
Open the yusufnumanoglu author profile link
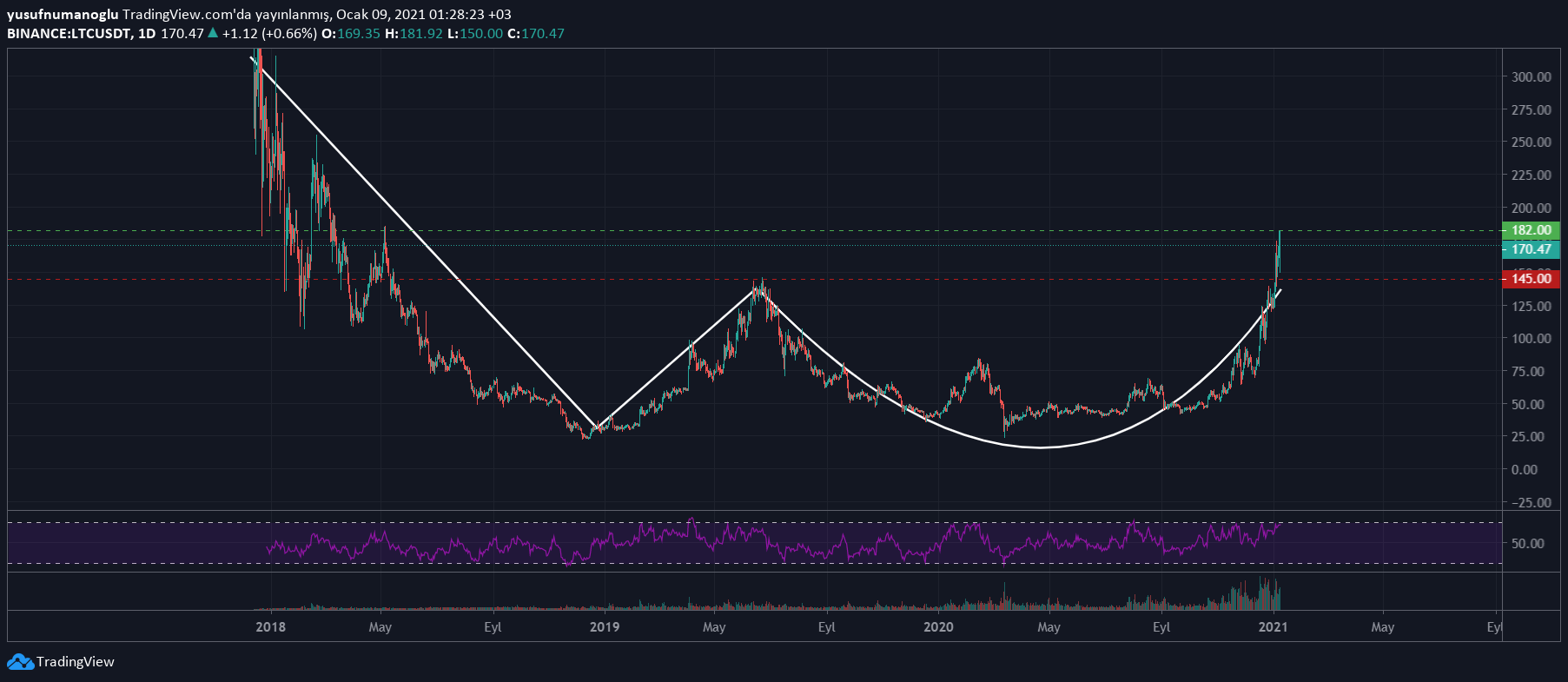[x=63, y=15]
